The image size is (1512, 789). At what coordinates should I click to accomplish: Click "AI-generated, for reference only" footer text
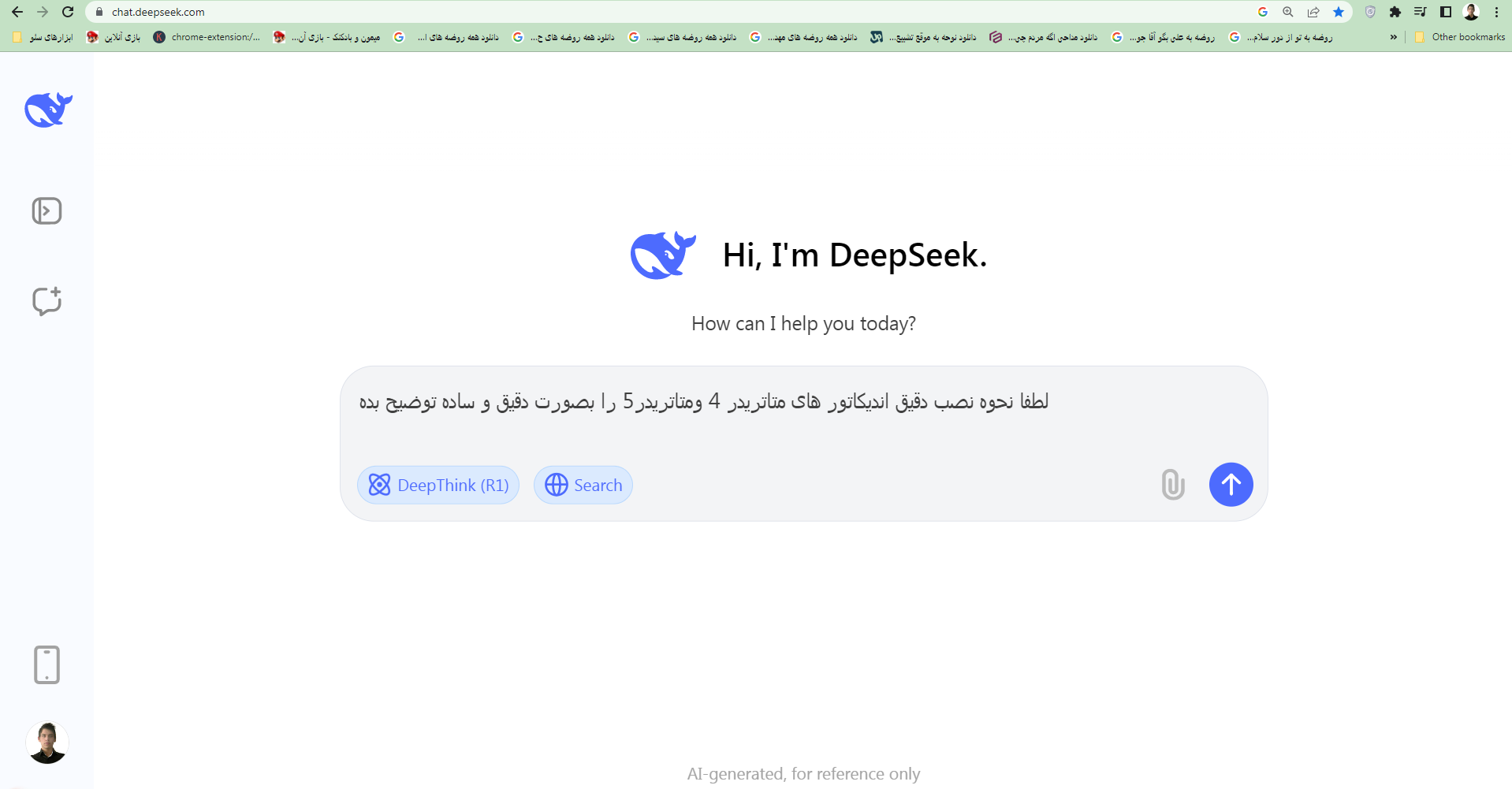pyautogui.click(x=803, y=774)
